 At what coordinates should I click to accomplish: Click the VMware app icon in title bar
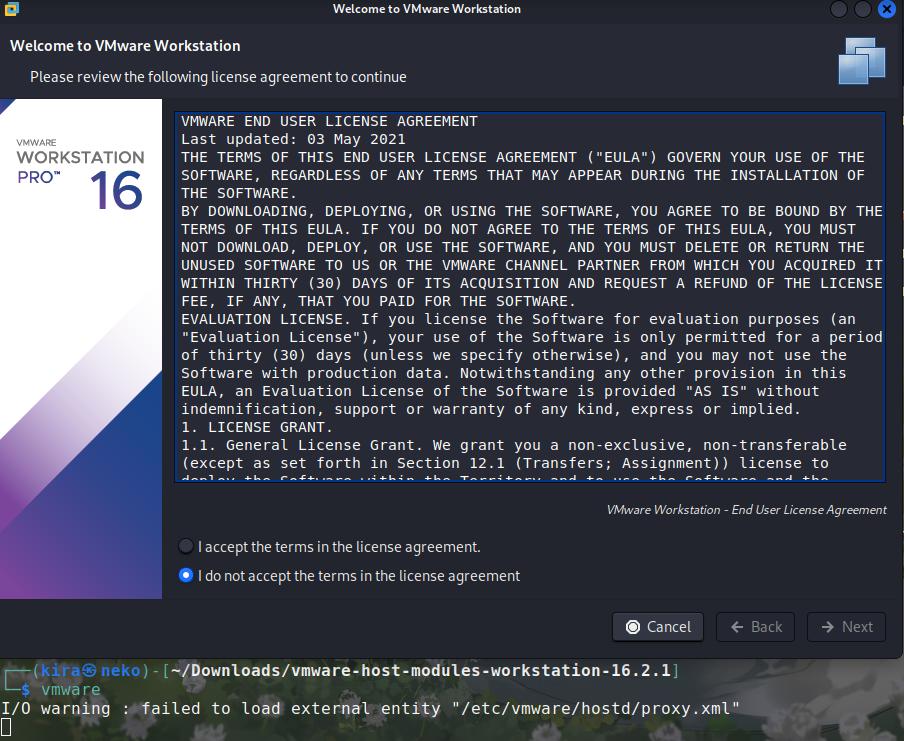(12, 9)
